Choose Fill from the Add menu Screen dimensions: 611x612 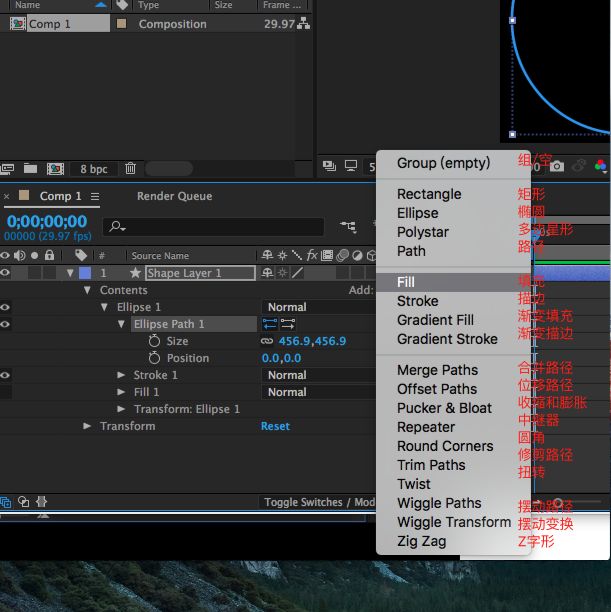click(x=454, y=282)
